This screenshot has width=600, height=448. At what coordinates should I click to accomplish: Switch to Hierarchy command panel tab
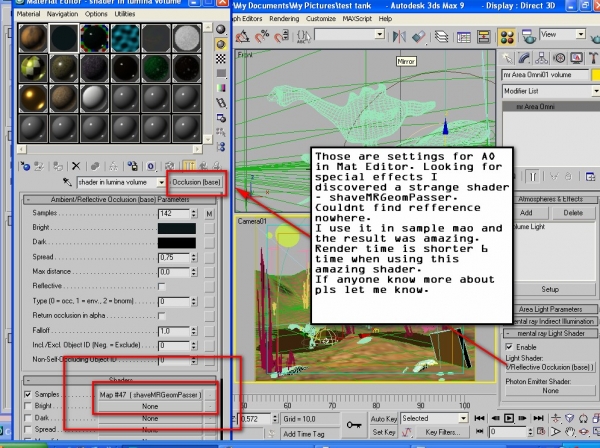[x=541, y=58]
